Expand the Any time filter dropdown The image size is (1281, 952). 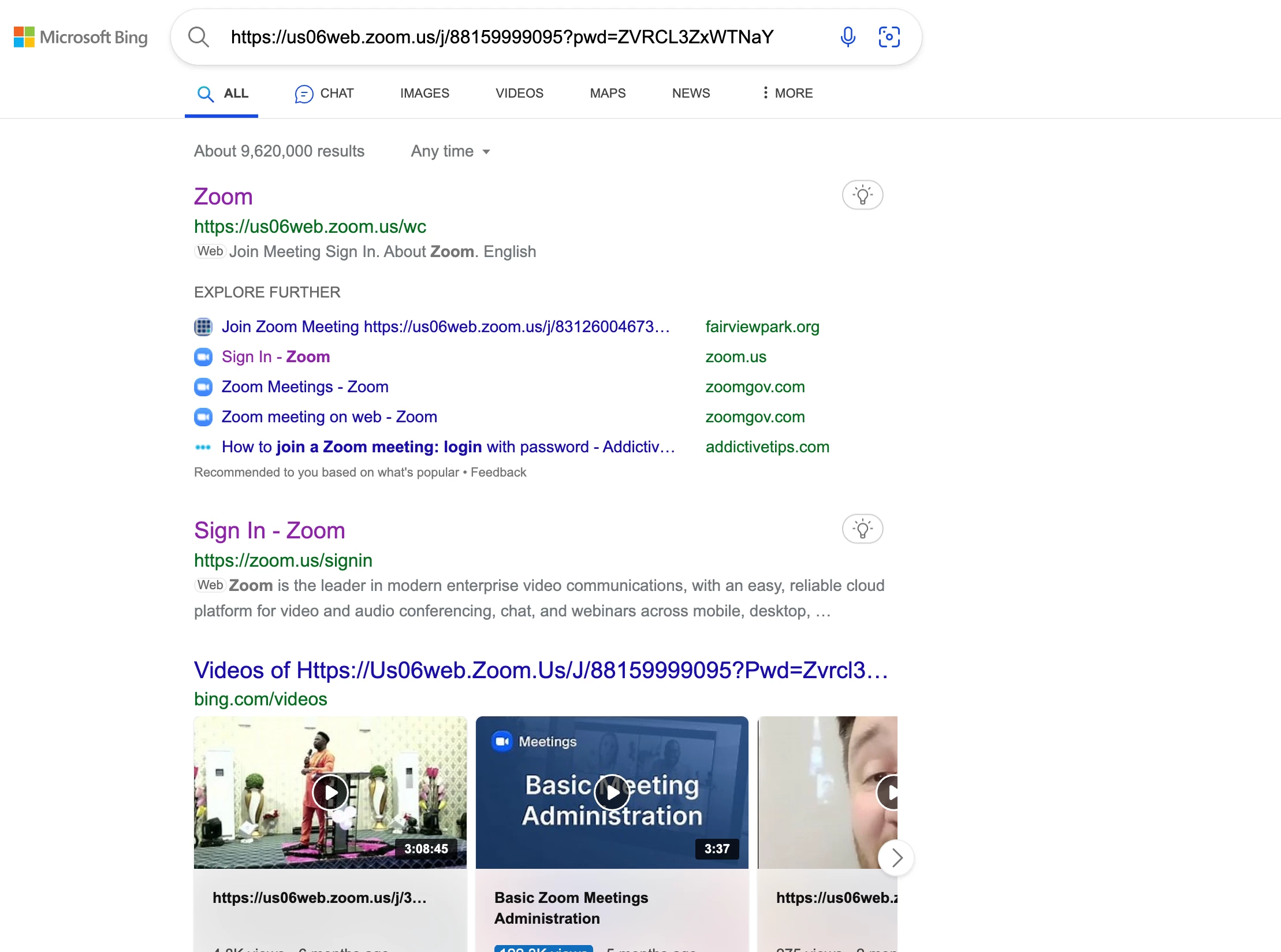tap(450, 151)
